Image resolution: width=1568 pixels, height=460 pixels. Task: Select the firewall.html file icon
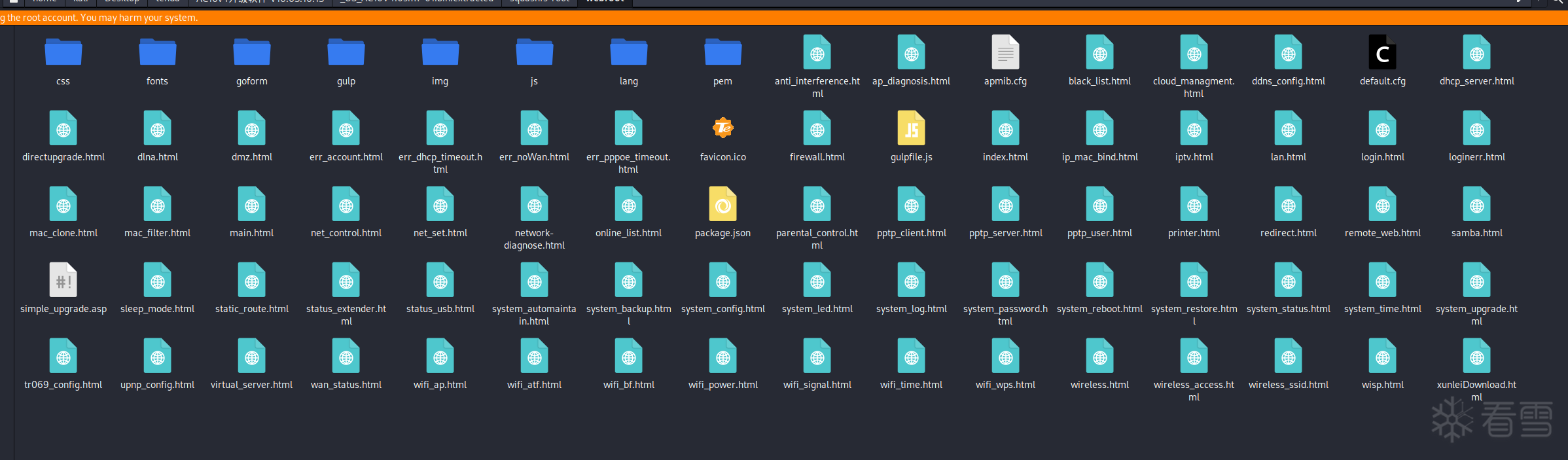tap(817, 128)
